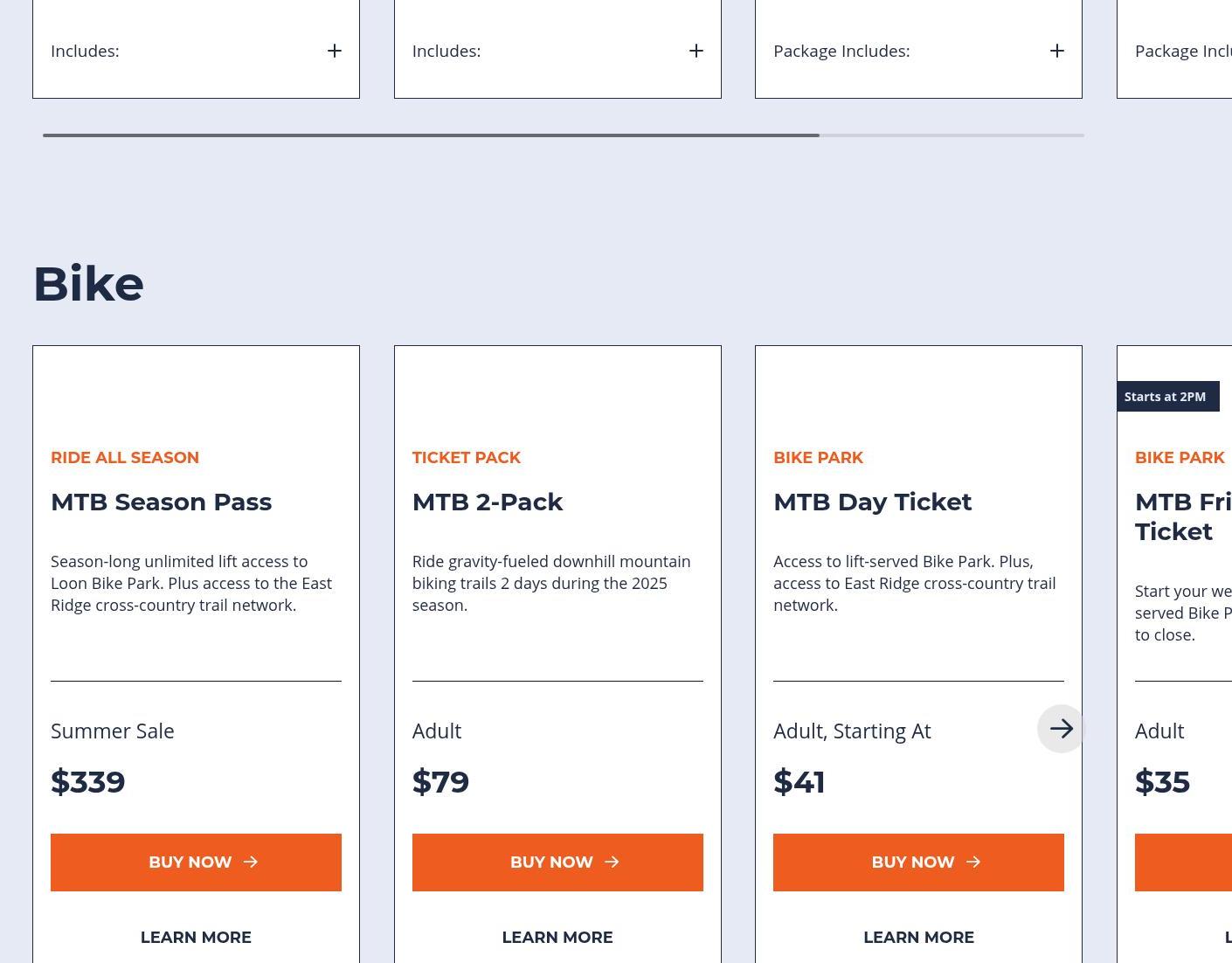Click the MTB Season Pass title

[161, 502]
